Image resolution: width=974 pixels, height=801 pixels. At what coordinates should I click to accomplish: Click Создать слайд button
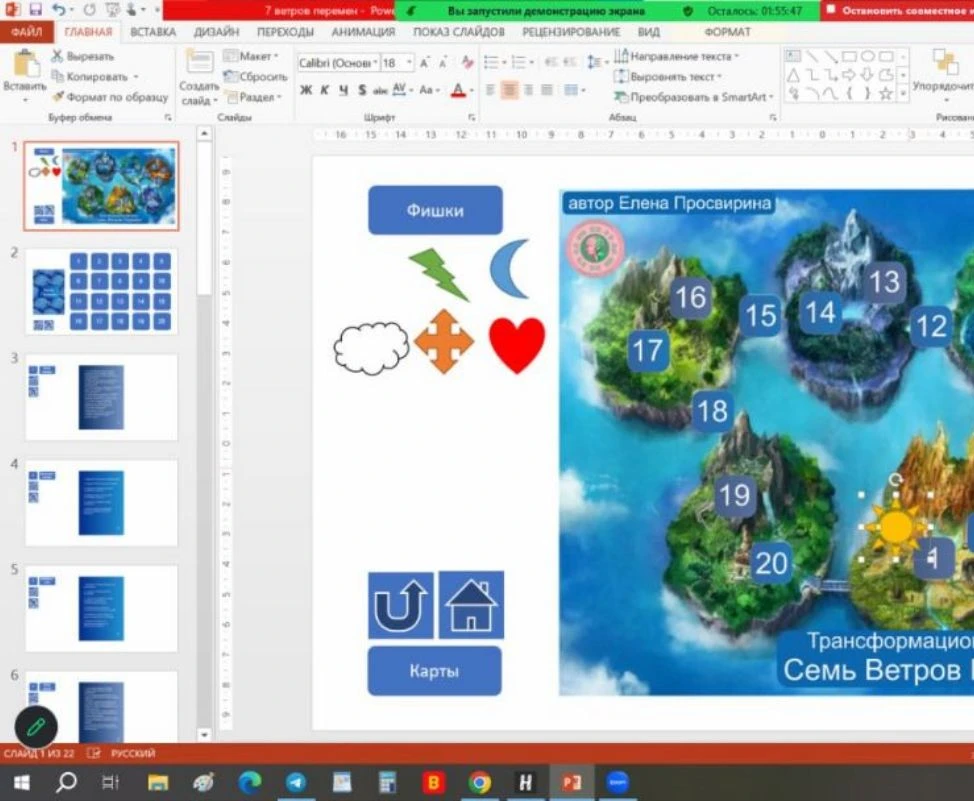(199, 79)
